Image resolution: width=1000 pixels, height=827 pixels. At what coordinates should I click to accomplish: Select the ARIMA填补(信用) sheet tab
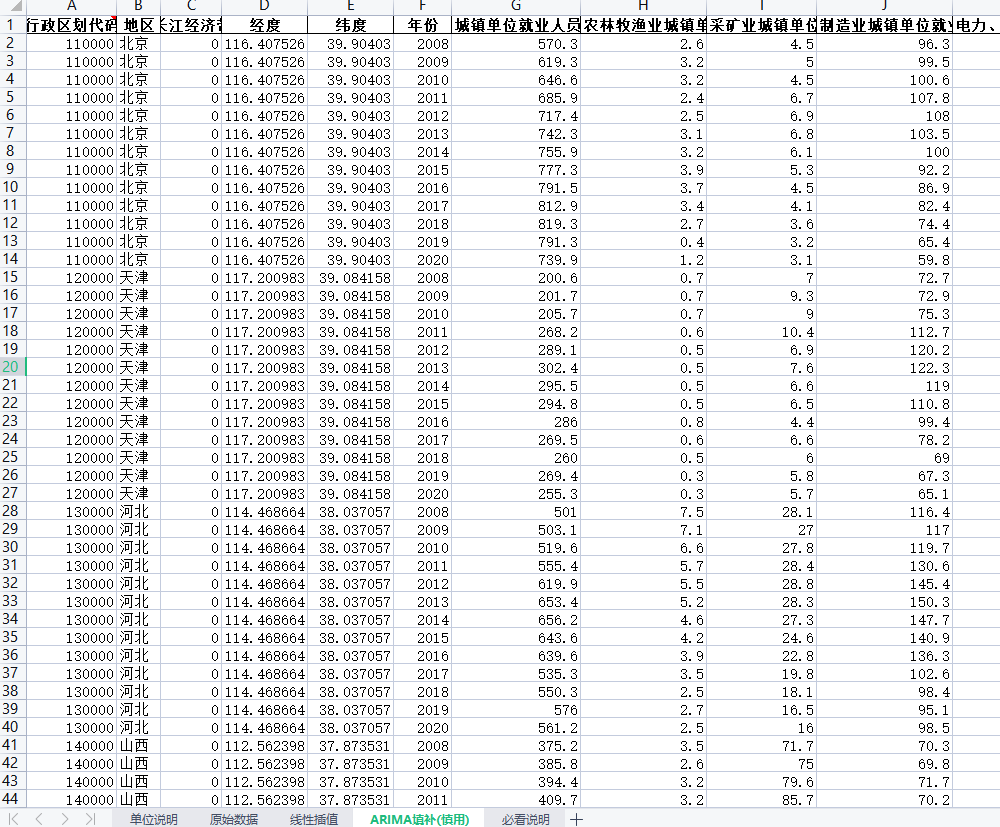pyautogui.click(x=419, y=819)
